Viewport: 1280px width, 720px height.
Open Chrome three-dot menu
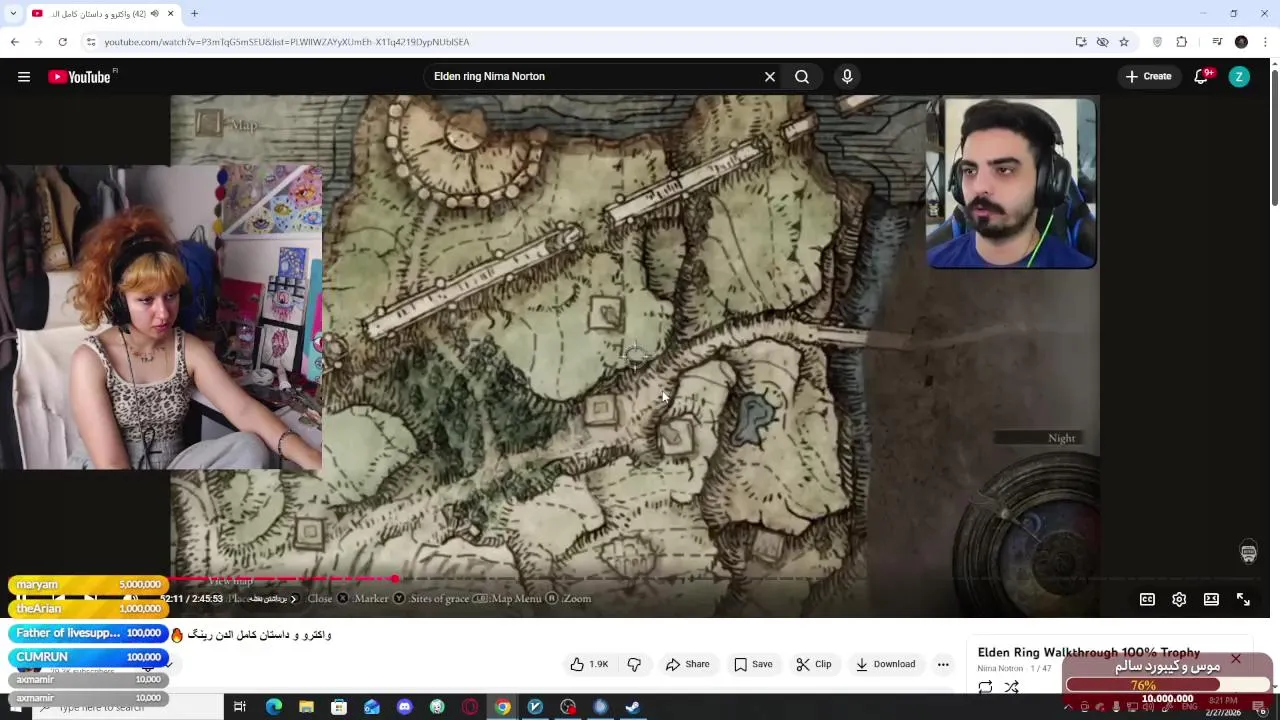pyautogui.click(x=1265, y=42)
